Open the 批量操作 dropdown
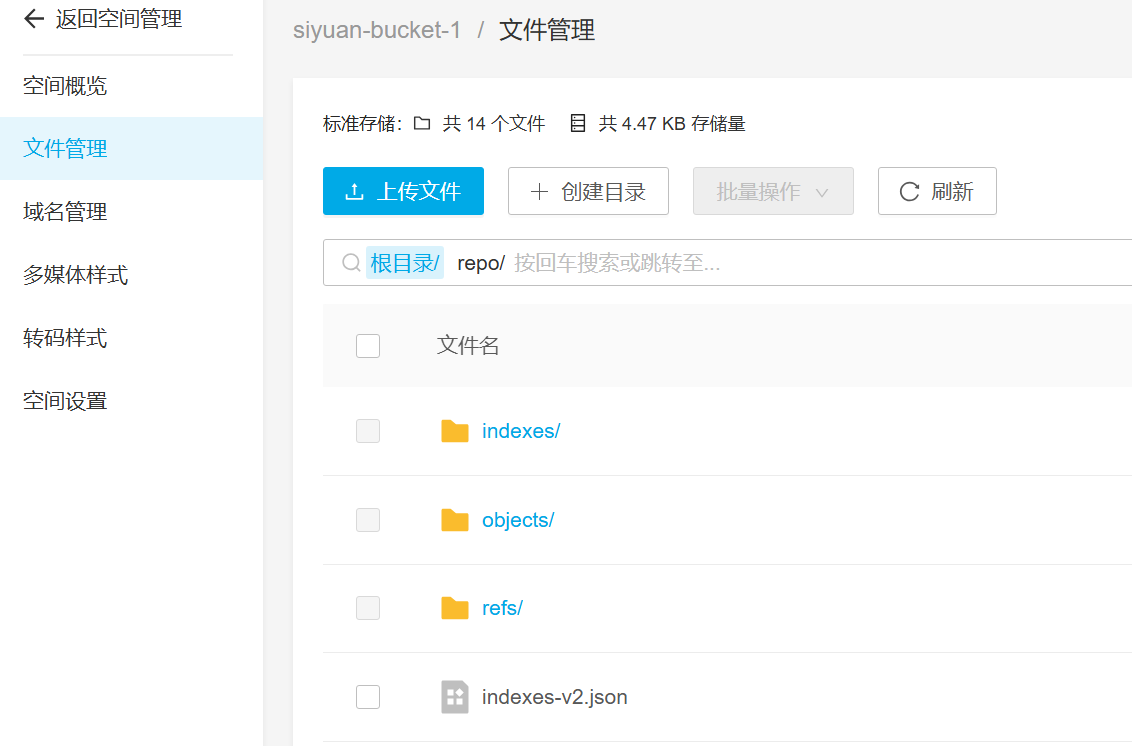 [x=773, y=191]
